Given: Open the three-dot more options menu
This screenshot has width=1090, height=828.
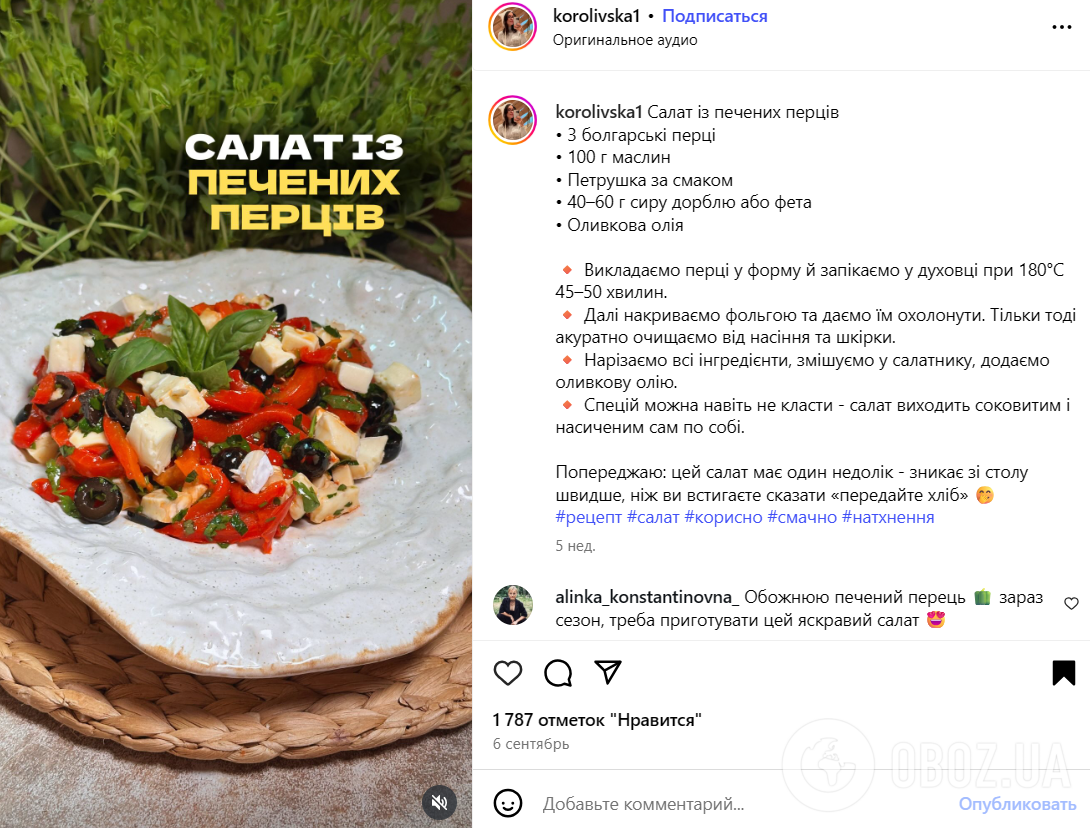Looking at the screenshot, I should pyautogui.click(x=1061, y=27).
